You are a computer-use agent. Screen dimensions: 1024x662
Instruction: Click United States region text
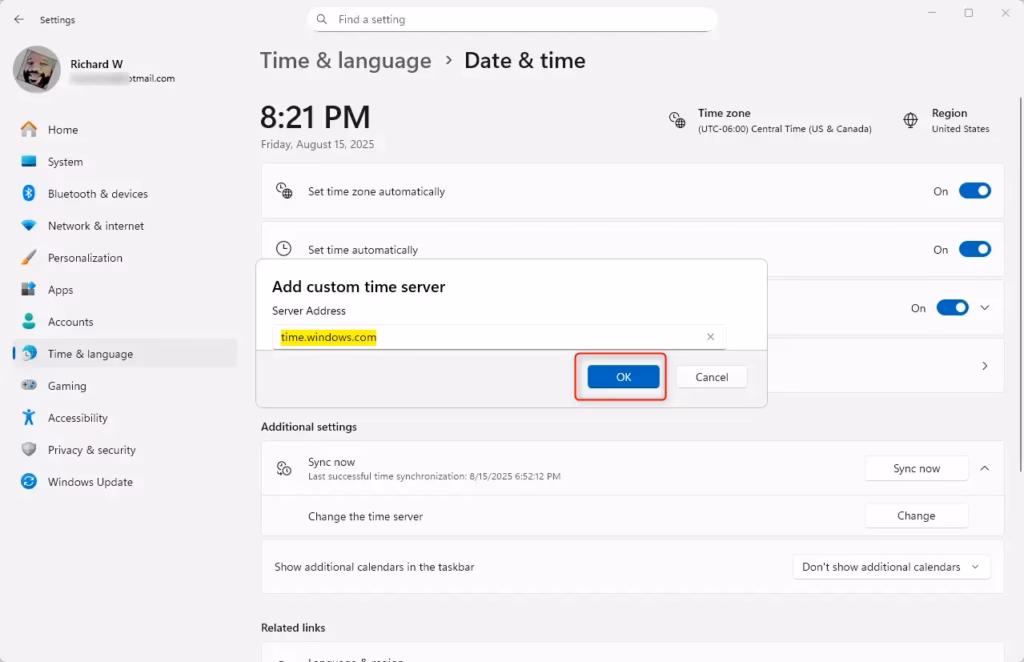[960, 129]
